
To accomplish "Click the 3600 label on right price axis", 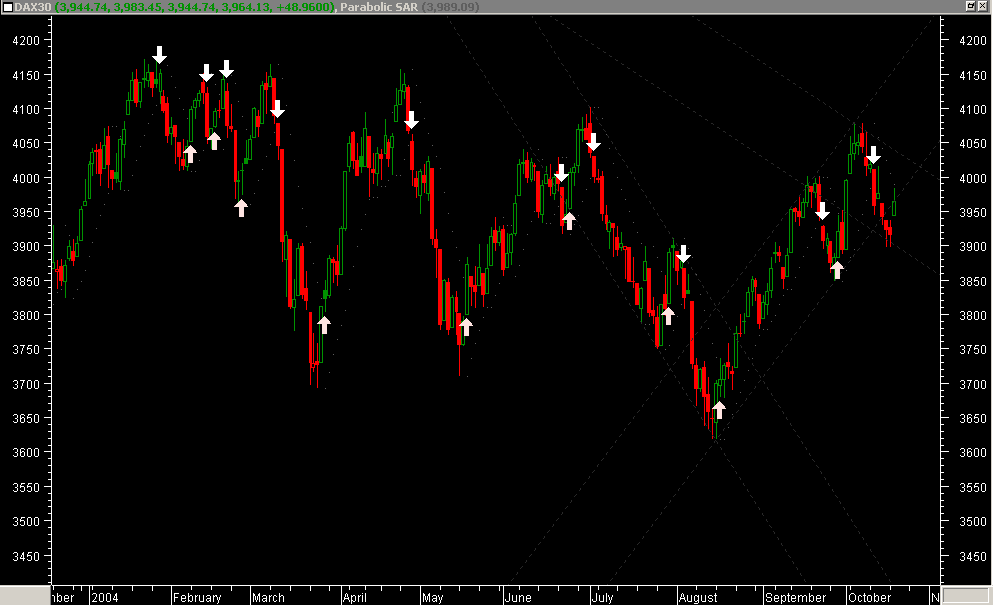I will pos(973,453).
